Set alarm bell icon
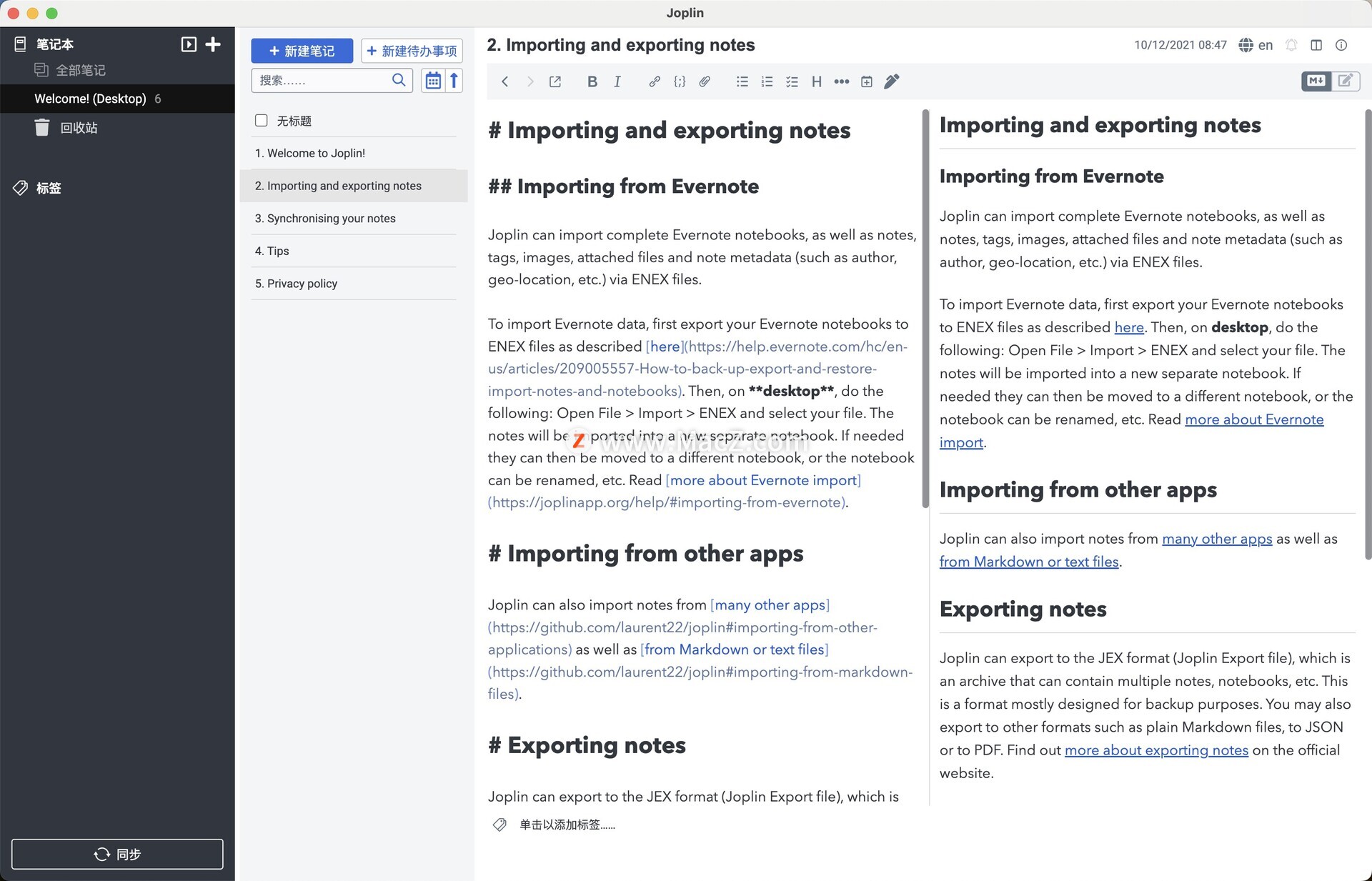This screenshot has width=1372, height=881. coord(1291,45)
